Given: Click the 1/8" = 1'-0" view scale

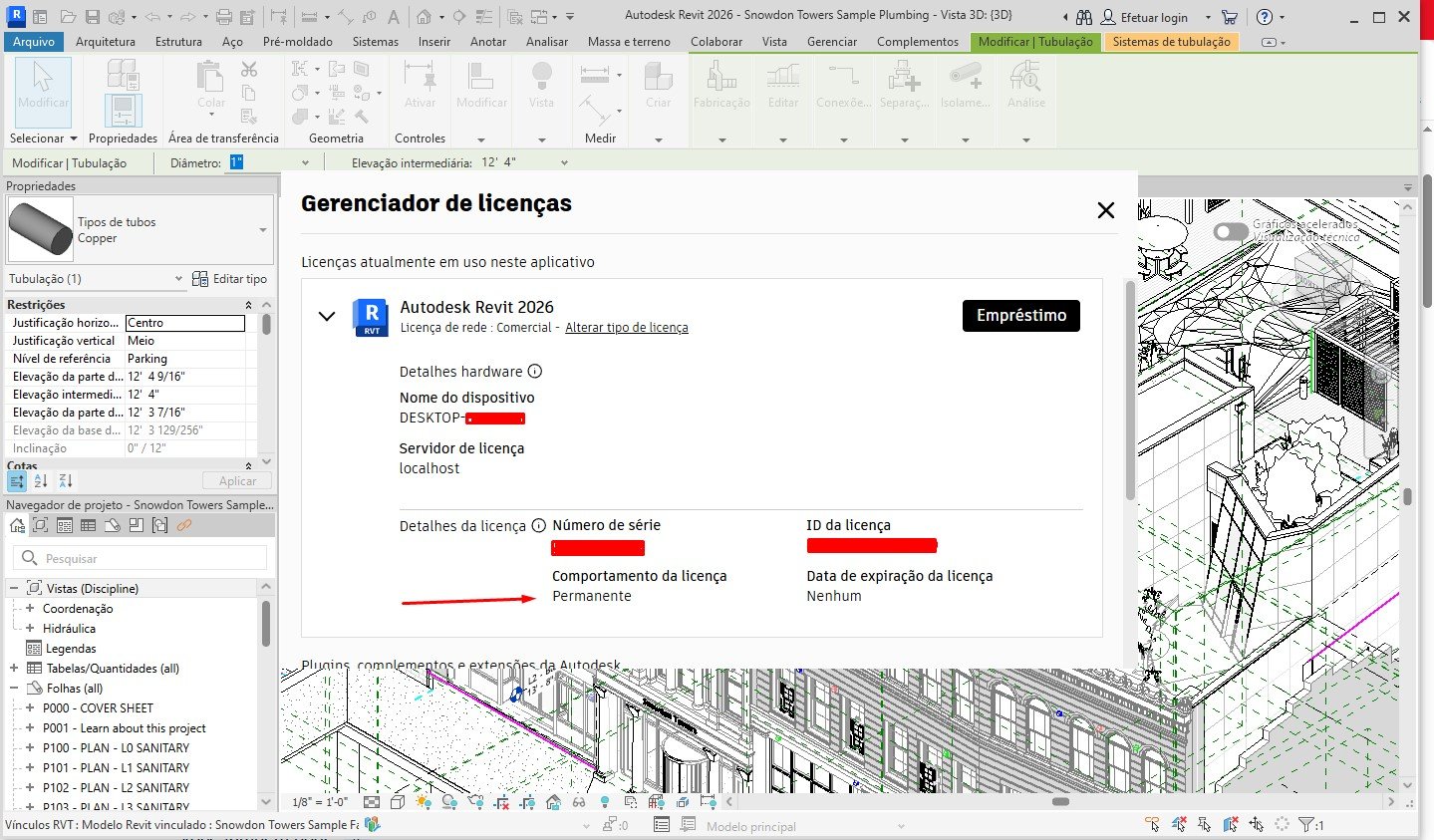Looking at the screenshot, I should pyautogui.click(x=320, y=802).
